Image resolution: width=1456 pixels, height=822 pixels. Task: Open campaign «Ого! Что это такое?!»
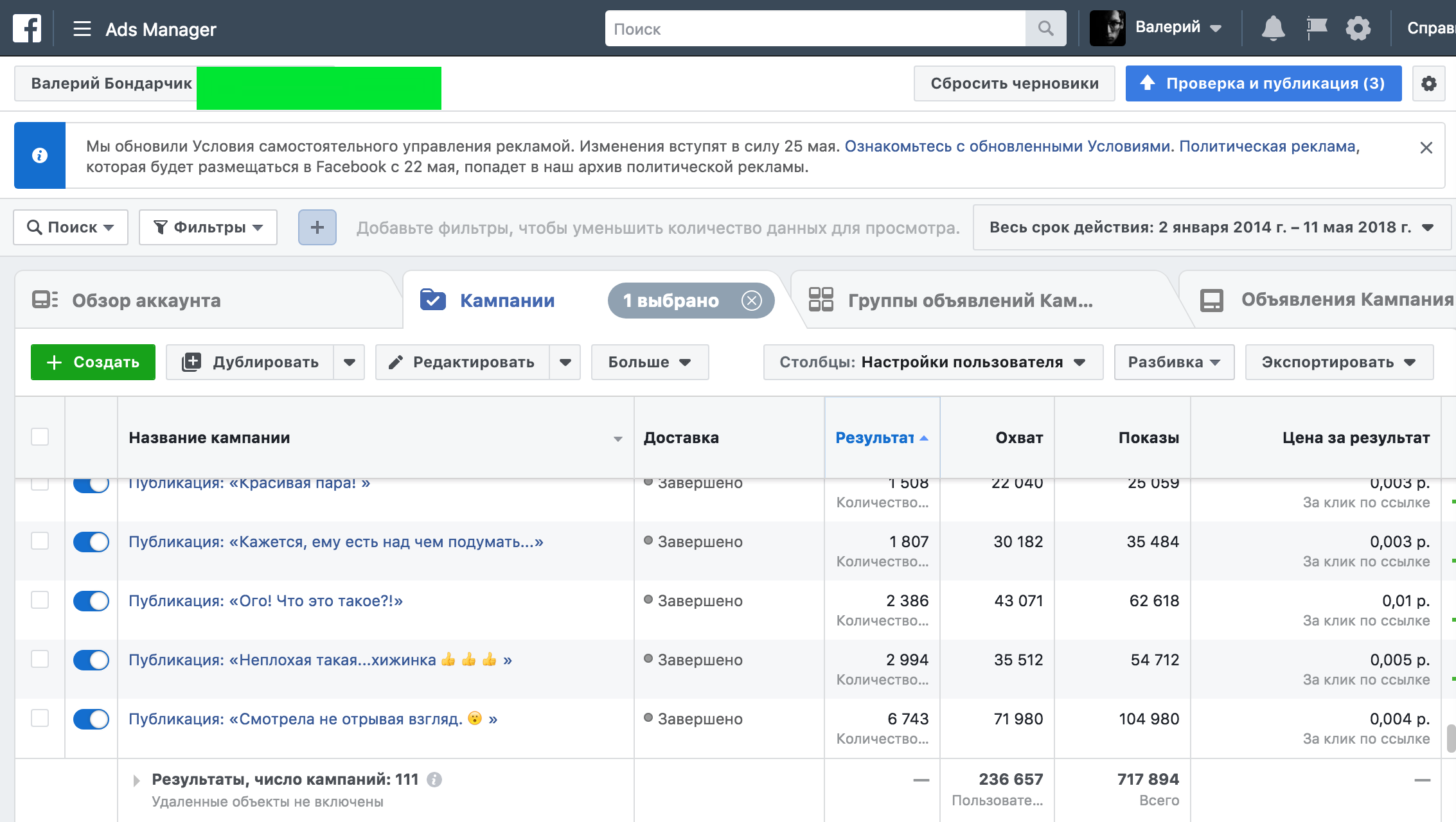click(x=265, y=601)
